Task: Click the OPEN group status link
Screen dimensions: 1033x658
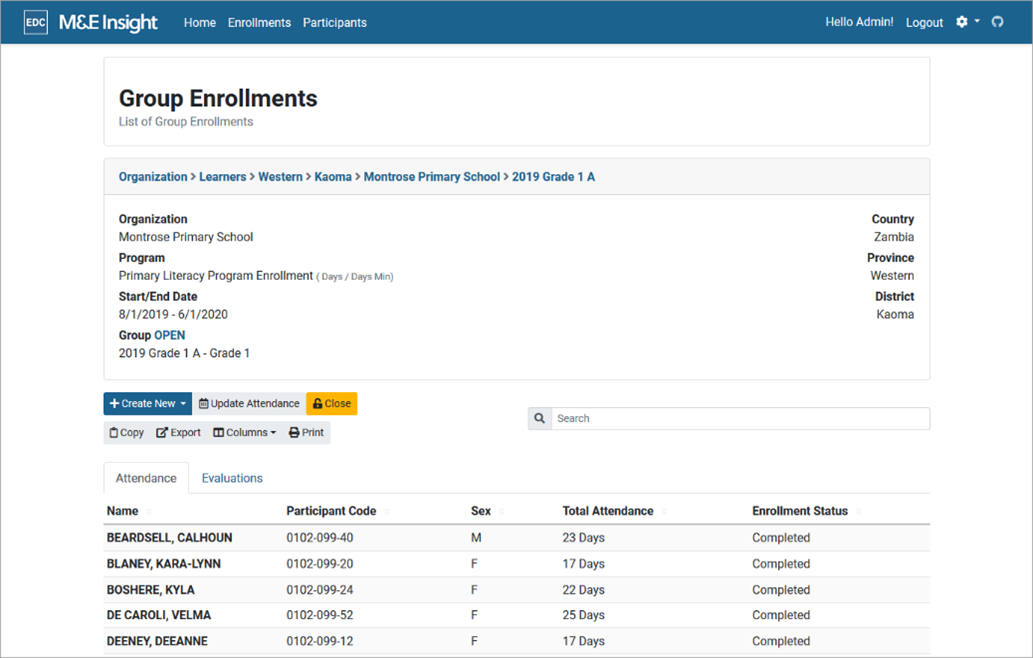Action: tap(169, 335)
